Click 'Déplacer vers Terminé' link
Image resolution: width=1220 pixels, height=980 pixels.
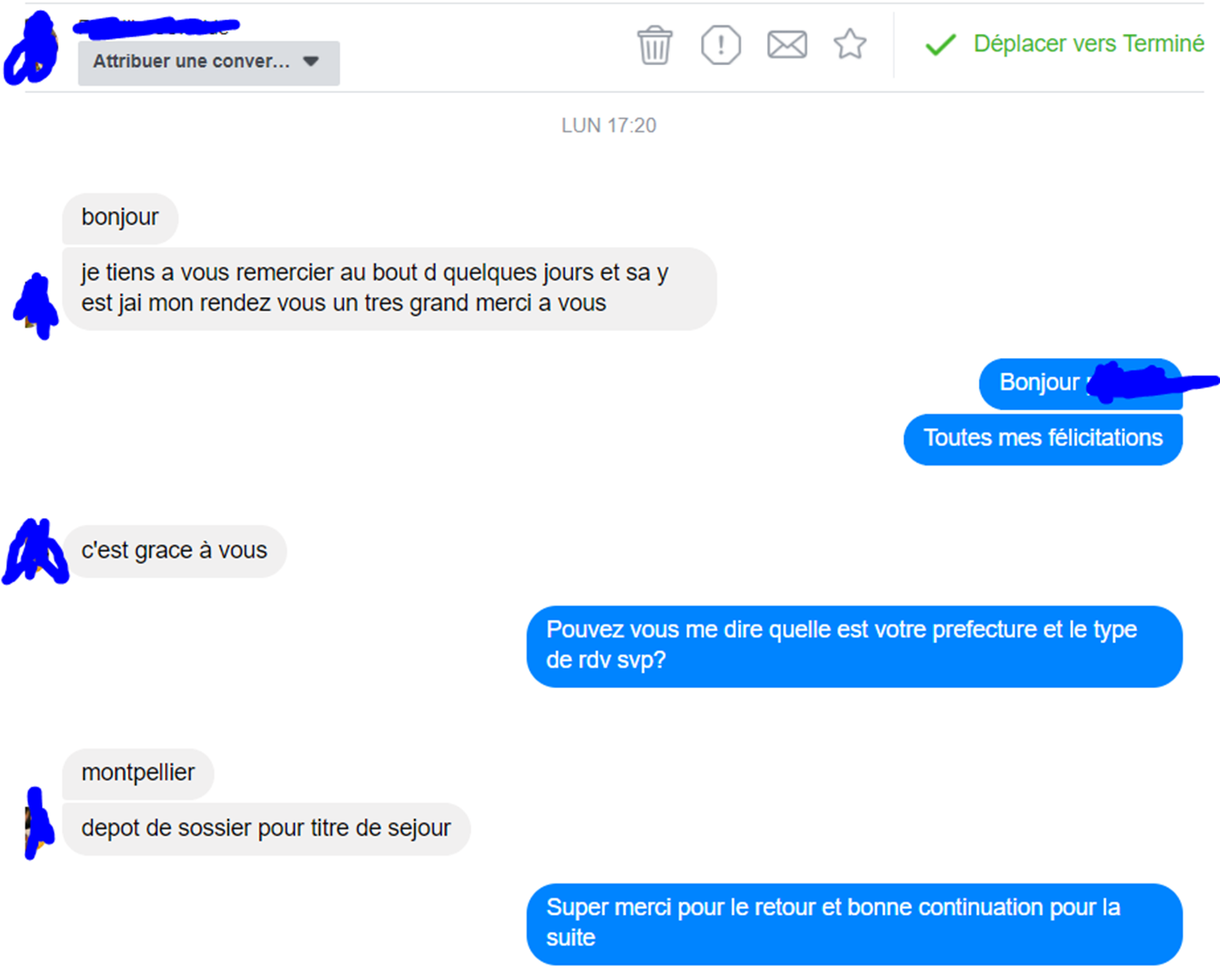pos(1088,44)
